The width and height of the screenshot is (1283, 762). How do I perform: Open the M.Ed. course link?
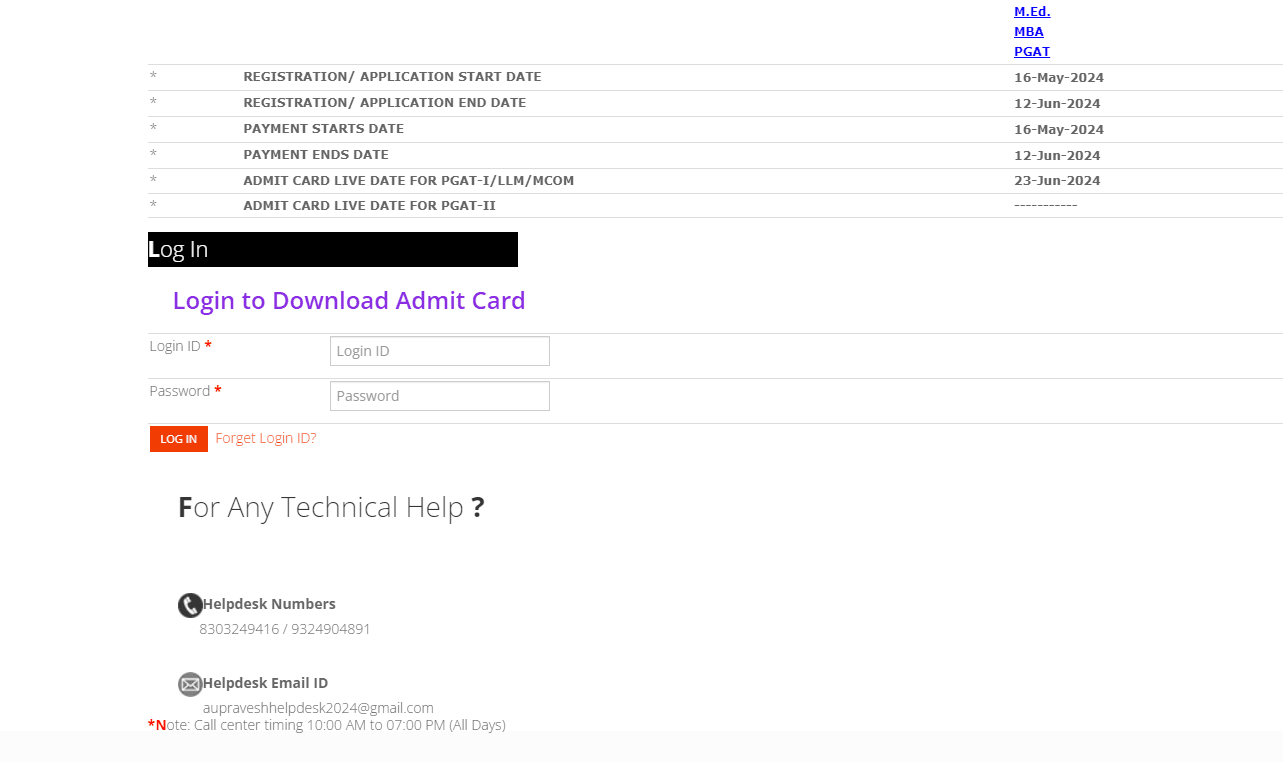[x=1032, y=12]
